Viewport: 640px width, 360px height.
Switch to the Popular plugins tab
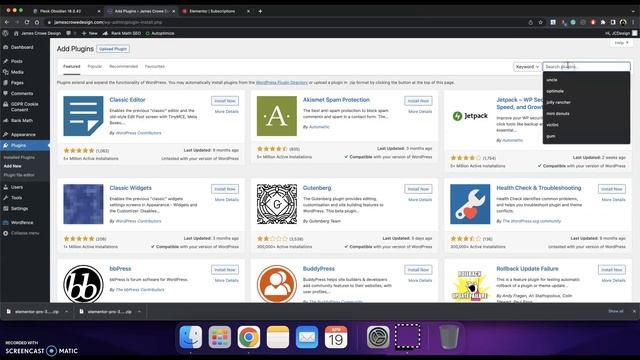point(95,66)
